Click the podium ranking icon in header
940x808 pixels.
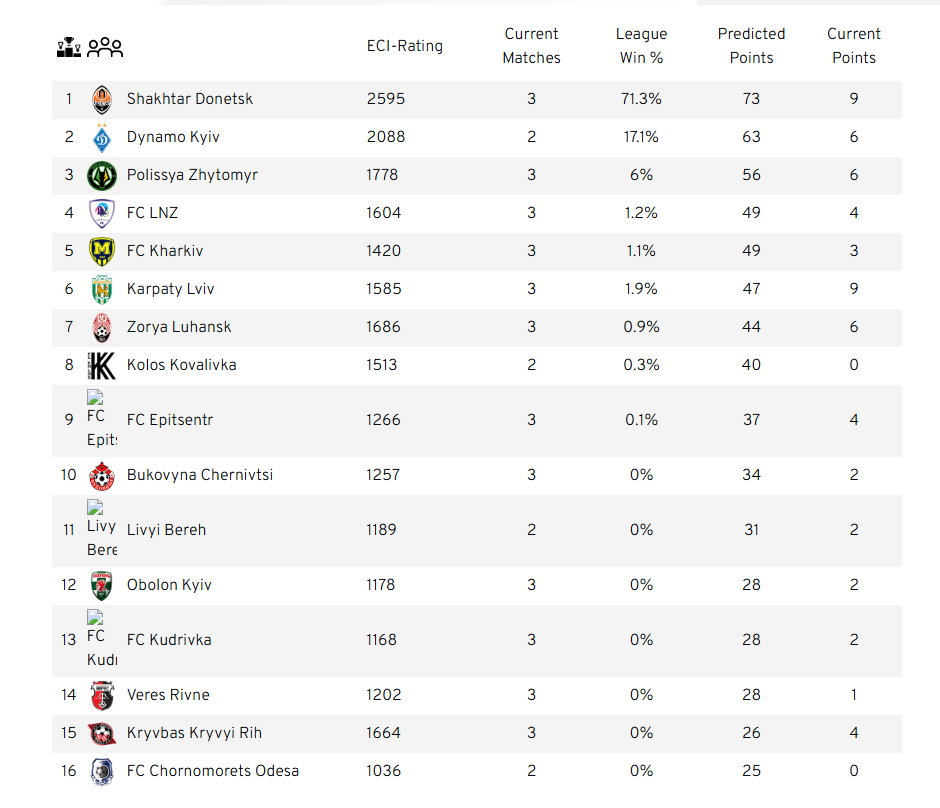[68, 47]
